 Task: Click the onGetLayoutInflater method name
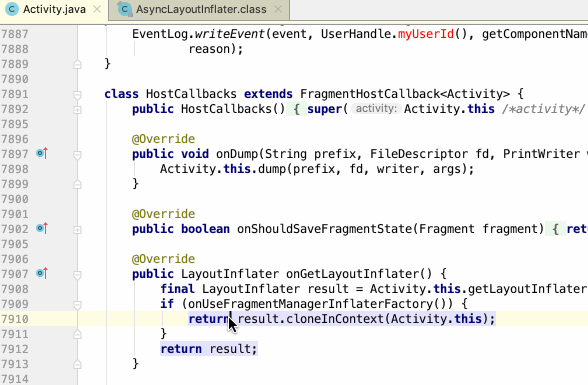352,274
